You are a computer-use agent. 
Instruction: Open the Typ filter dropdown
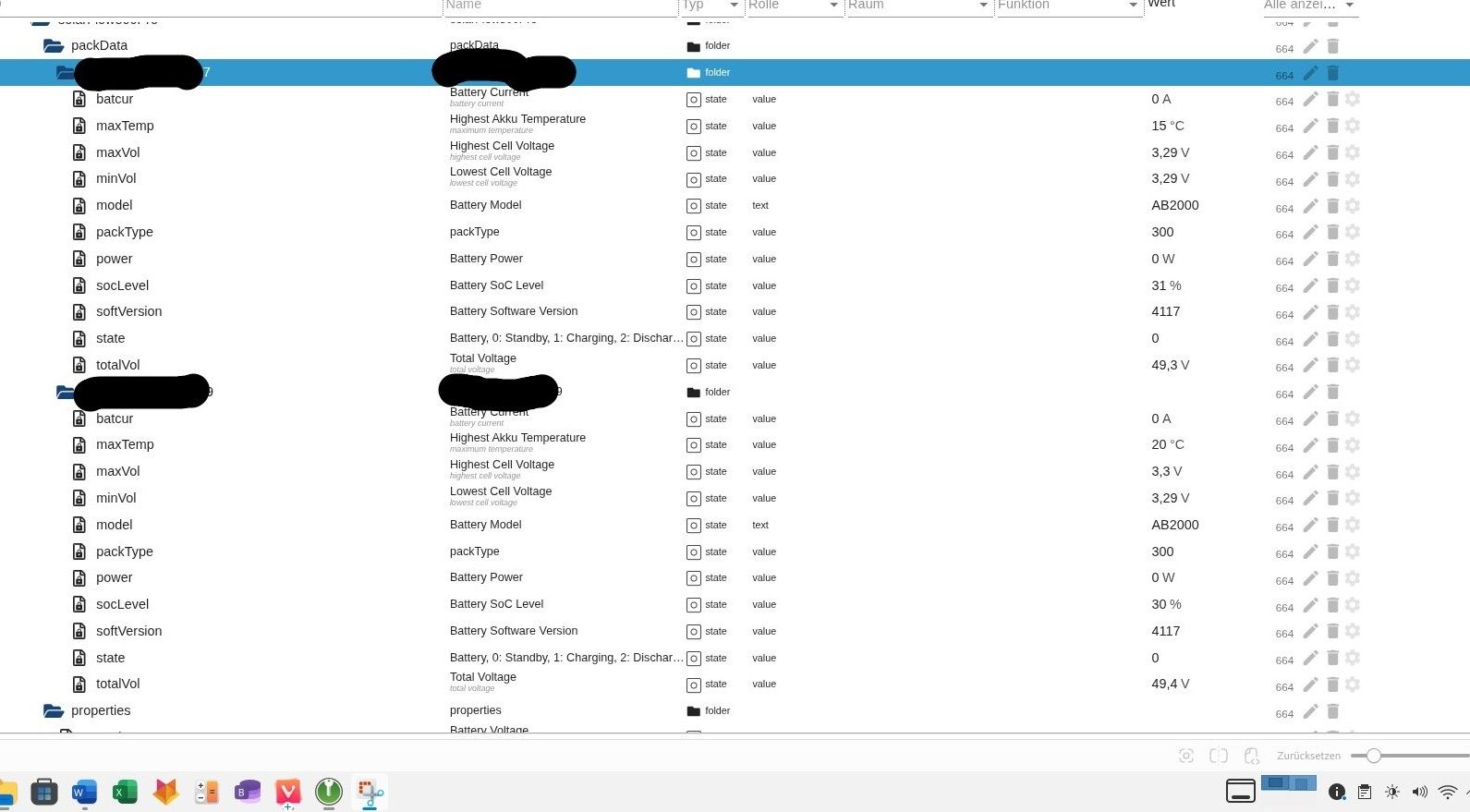click(734, 6)
